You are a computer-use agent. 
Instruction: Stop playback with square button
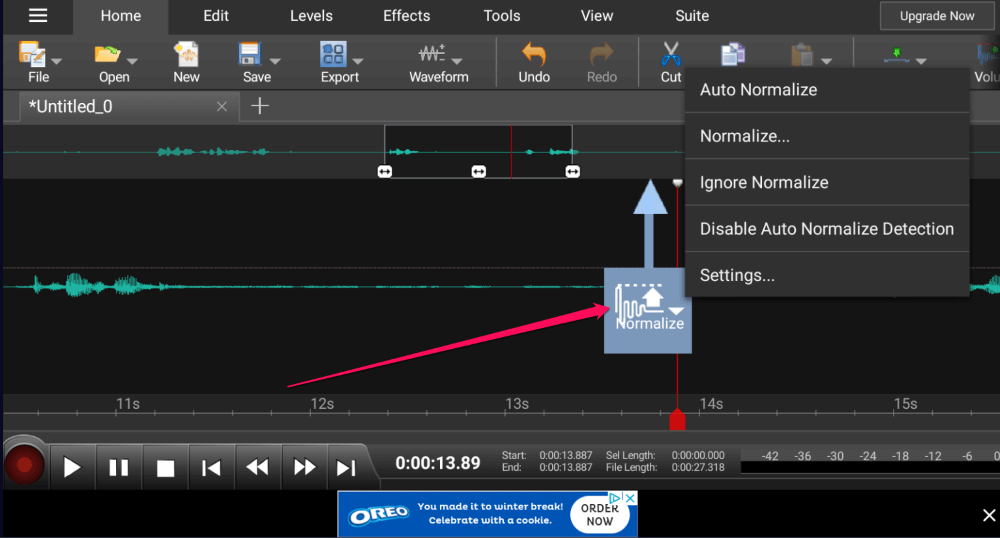click(166, 469)
